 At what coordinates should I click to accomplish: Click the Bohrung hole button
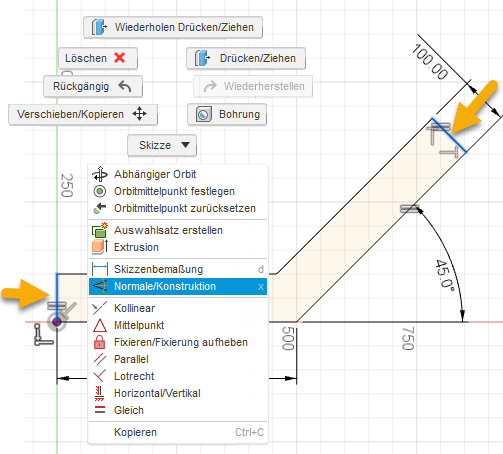point(227,114)
